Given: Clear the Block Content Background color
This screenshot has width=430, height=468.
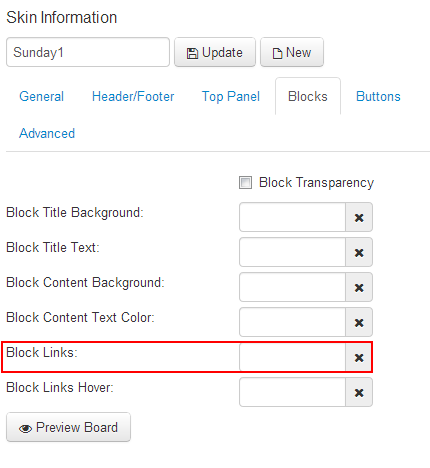Looking at the screenshot, I should coord(359,287).
